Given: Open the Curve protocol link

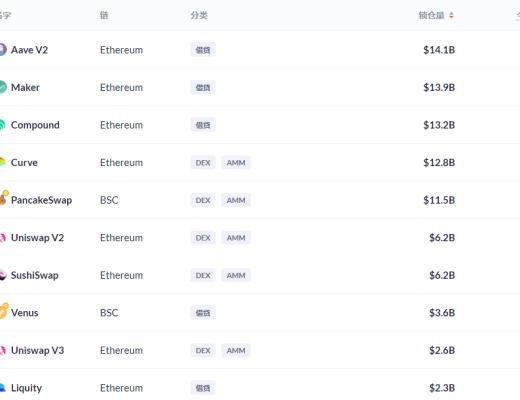Looking at the screenshot, I should tap(24, 162).
